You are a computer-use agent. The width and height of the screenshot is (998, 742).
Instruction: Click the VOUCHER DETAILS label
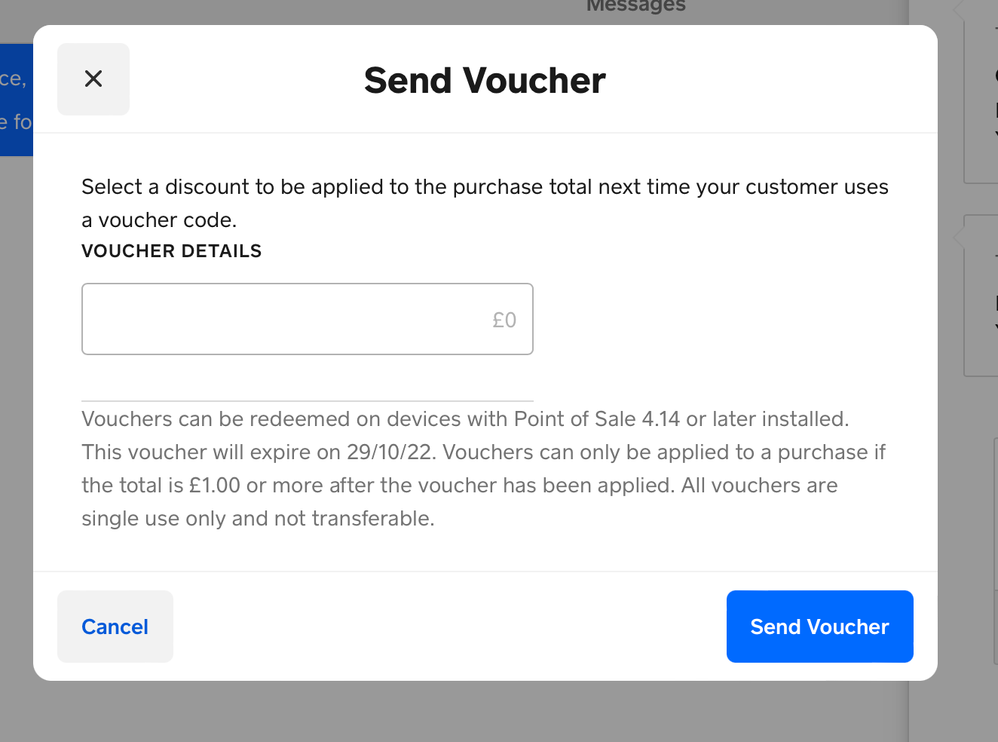[x=171, y=251]
